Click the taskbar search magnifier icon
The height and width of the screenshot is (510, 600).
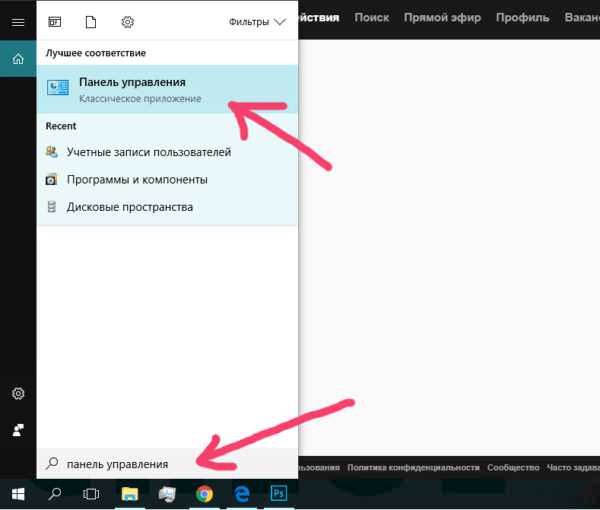coord(55,494)
